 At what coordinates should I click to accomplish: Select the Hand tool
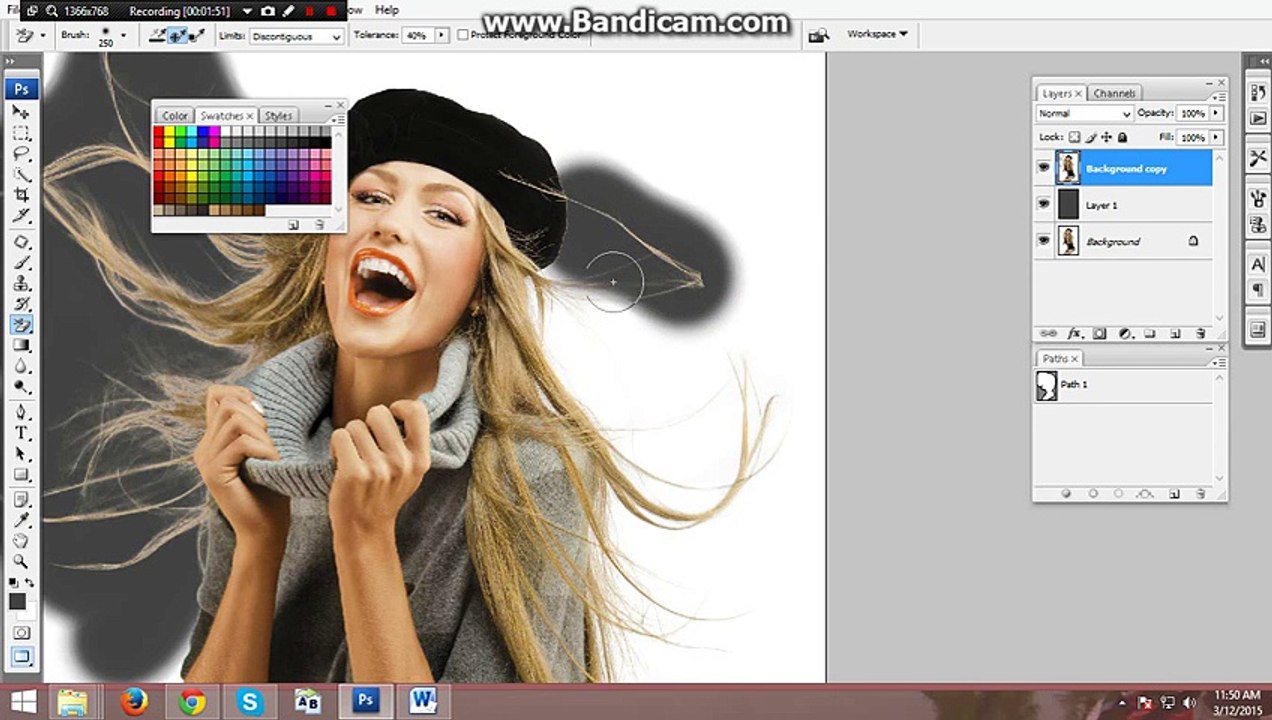(x=21, y=541)
